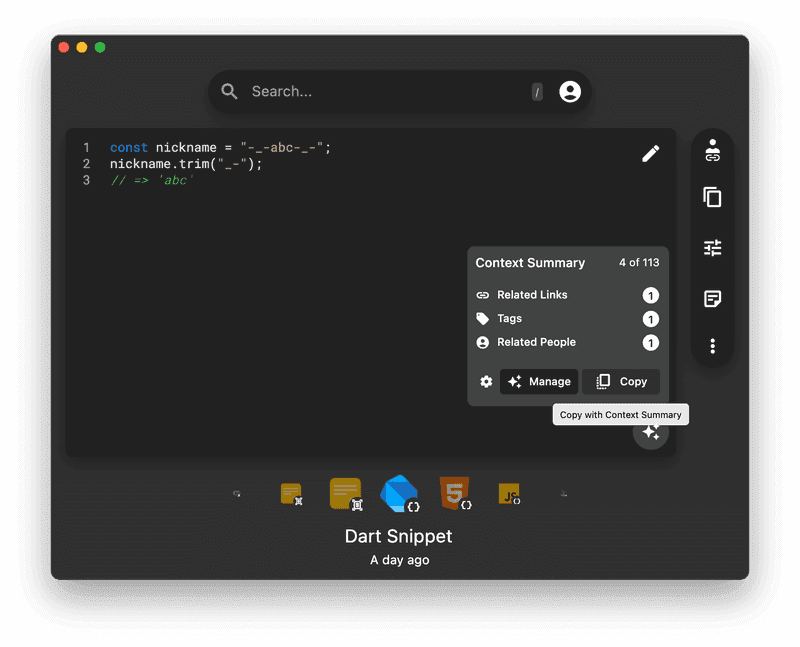Open the filters/settings sliders icon in sidebar
This screenshot has width=800, height=647.
(x=712, y=247)
